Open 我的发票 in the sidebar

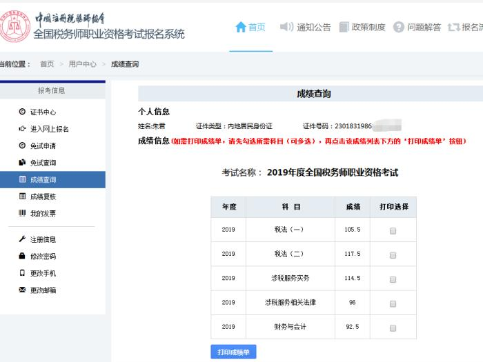pyautogui.click(x=43, y=213)
